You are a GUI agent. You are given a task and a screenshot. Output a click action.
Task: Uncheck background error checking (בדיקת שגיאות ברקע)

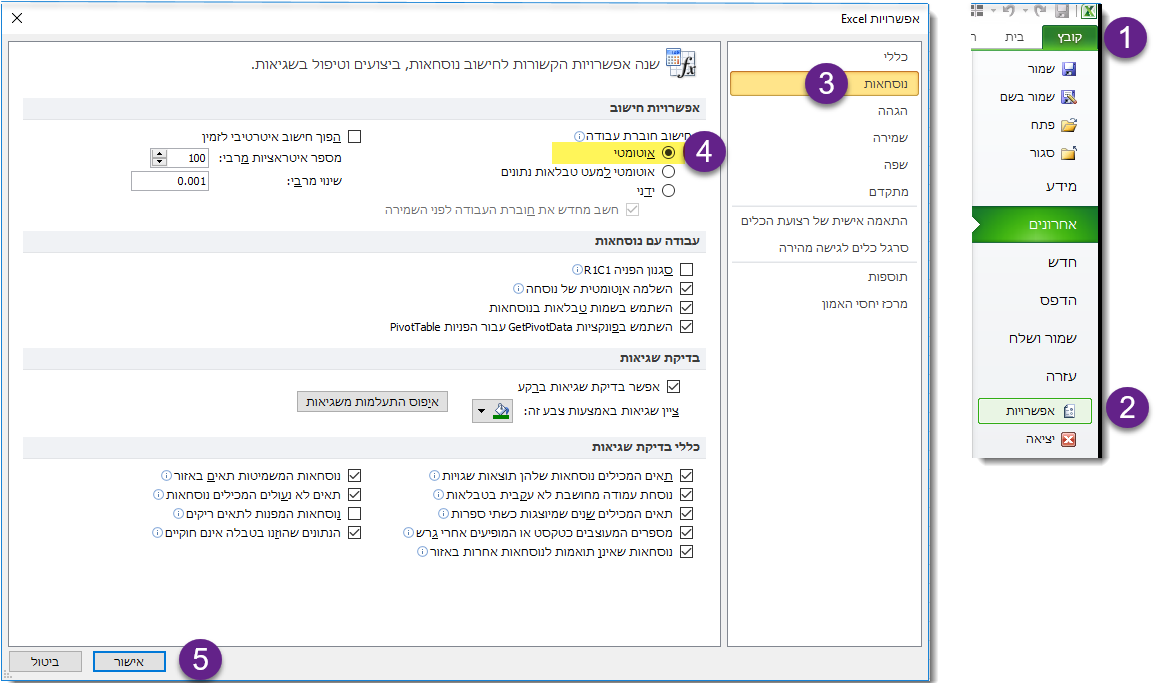pos(673,386)
